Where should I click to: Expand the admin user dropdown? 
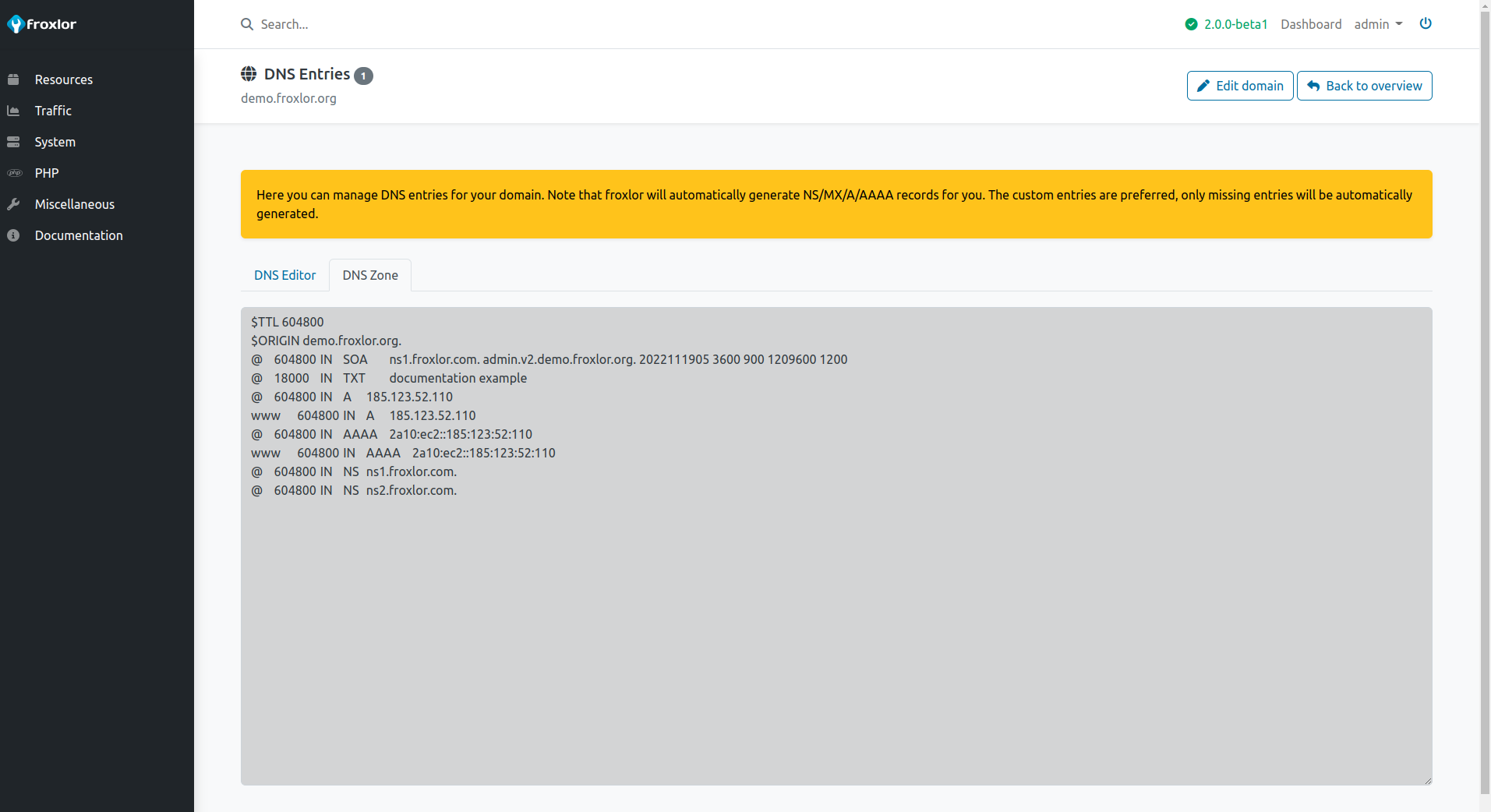pos(1377,24)
